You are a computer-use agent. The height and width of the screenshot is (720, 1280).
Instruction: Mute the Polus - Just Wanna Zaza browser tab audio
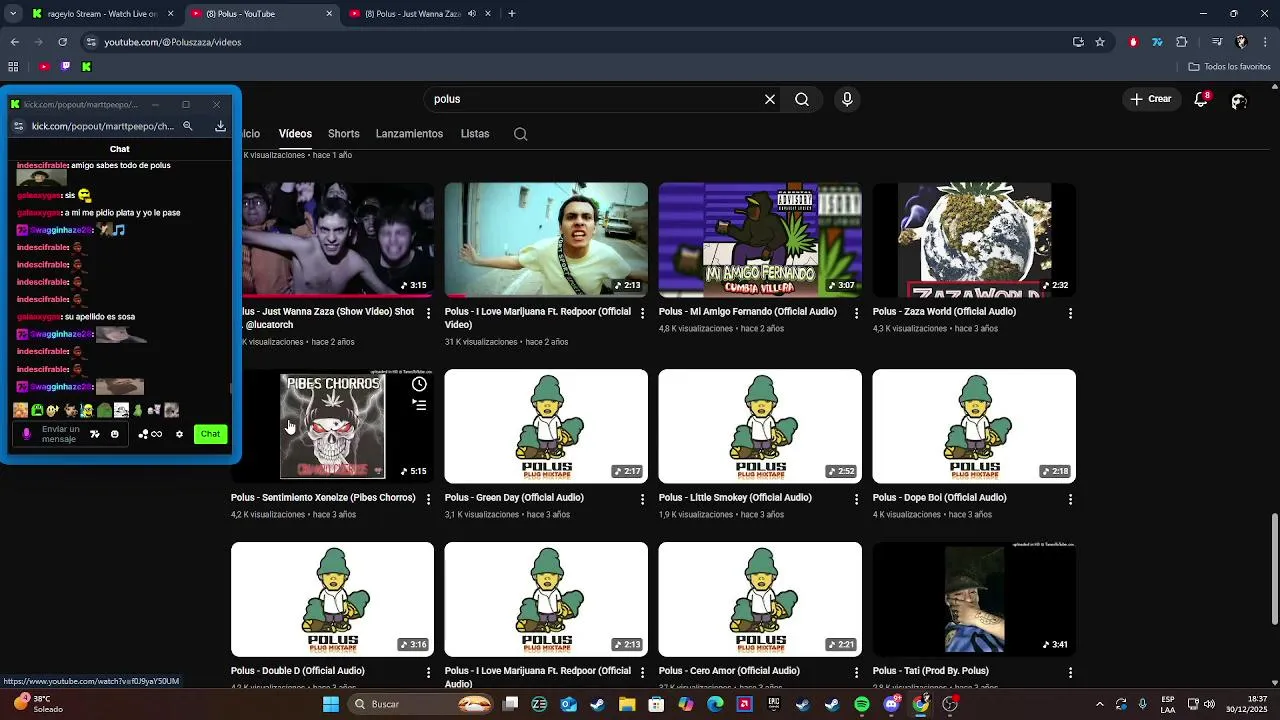coord(472,14)
